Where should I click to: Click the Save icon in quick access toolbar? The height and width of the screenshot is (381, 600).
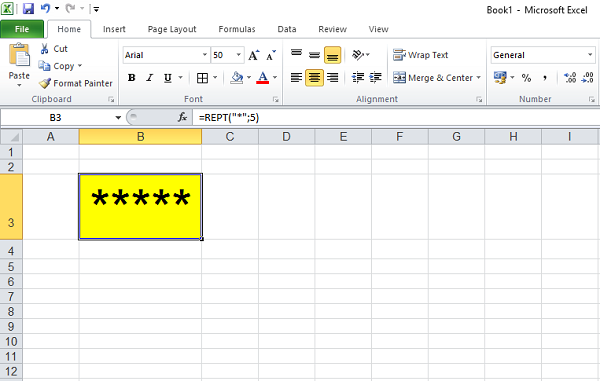28,8
